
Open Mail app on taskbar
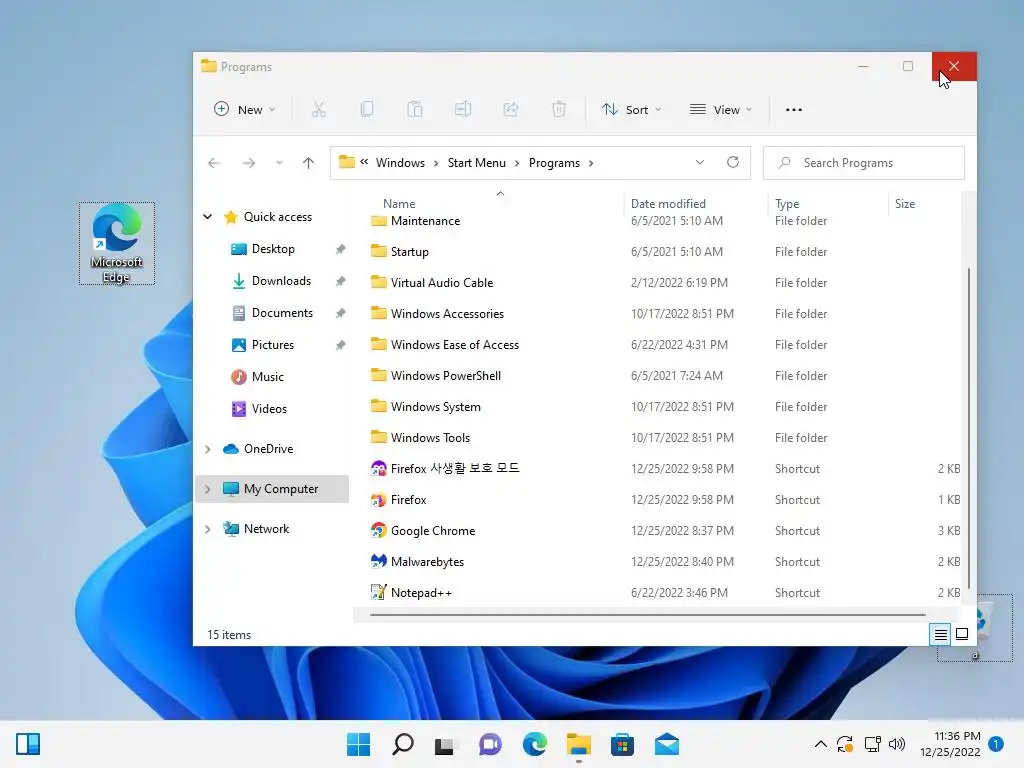point(667,744)
